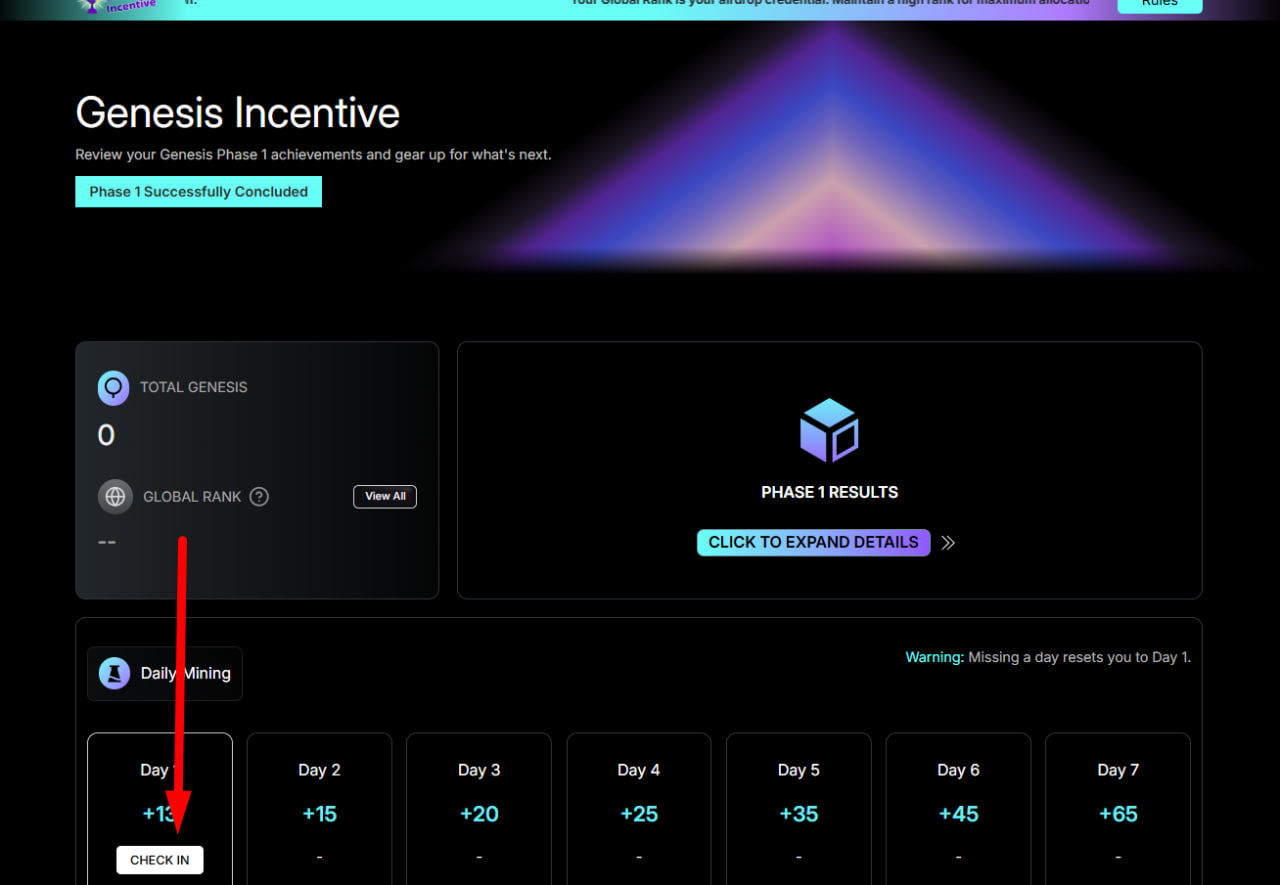Open the View All rank list
This screenshot has height=885, width=1280.
point(385,497)
